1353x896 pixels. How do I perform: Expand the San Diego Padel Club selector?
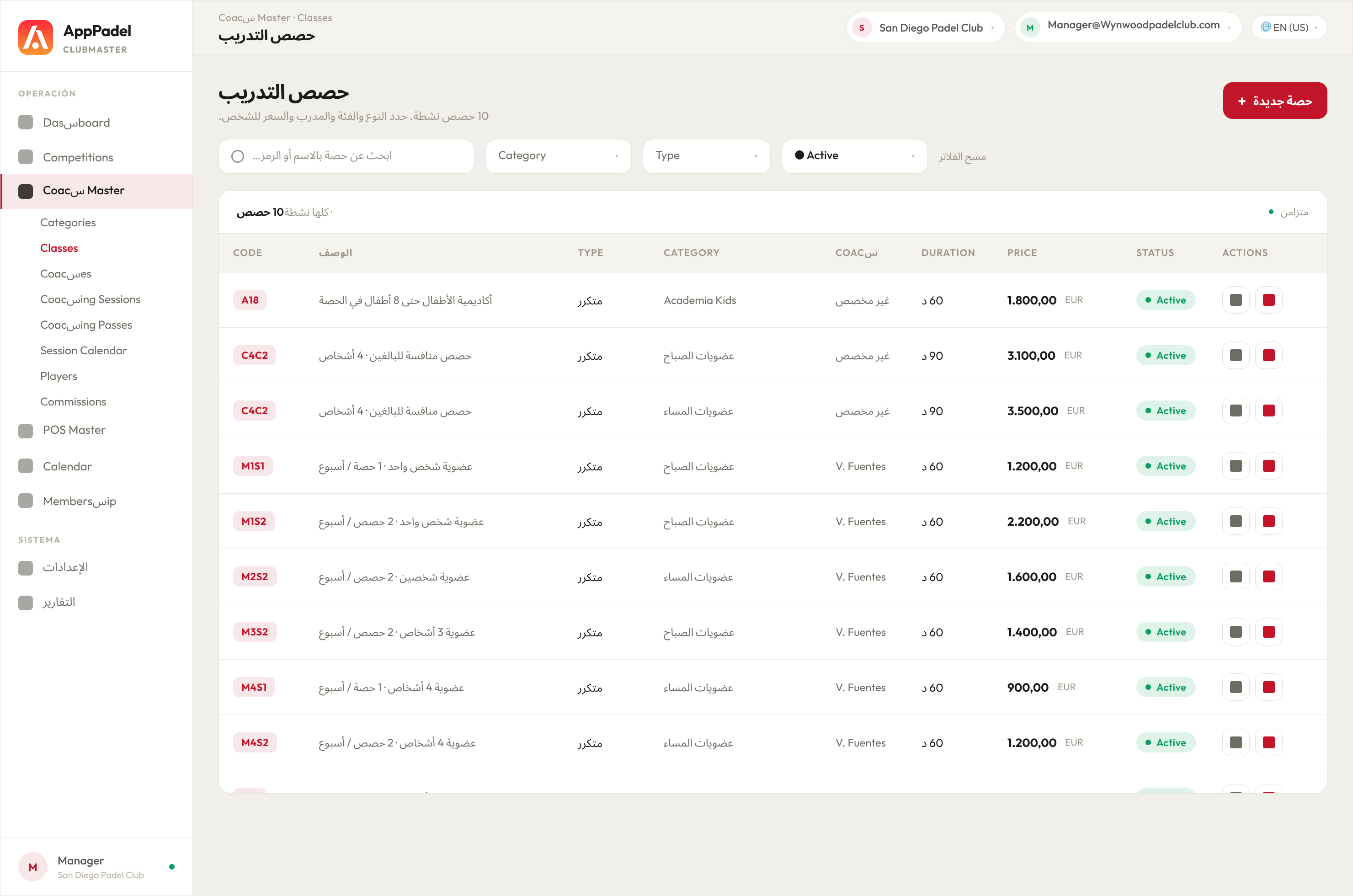(x=926, y=27)
